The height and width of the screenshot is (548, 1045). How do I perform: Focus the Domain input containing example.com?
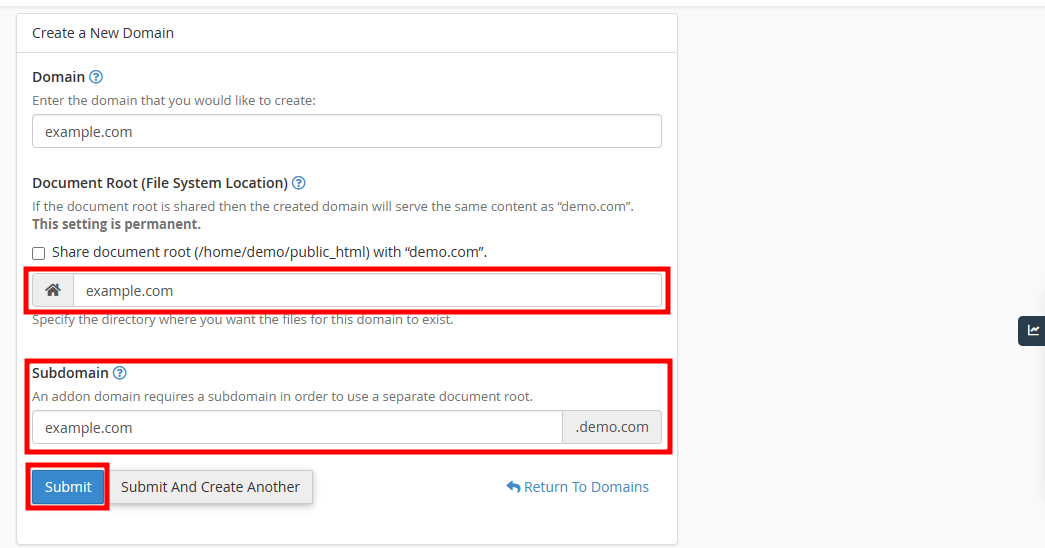pyautogui.click(x=346, y=131)
